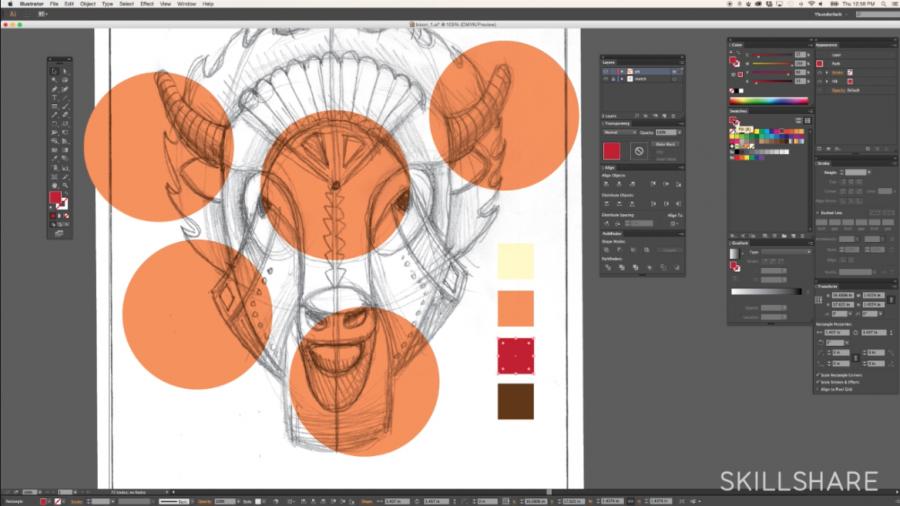Toggle the Scale Rectangle Corners checkbox
Image resolution: width=900 pixels, height=506 pixels.
819,374
